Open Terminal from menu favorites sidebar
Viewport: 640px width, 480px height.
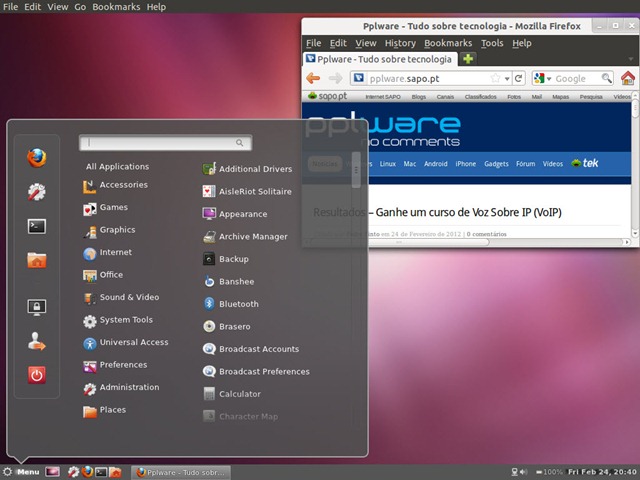coord(37,226)
